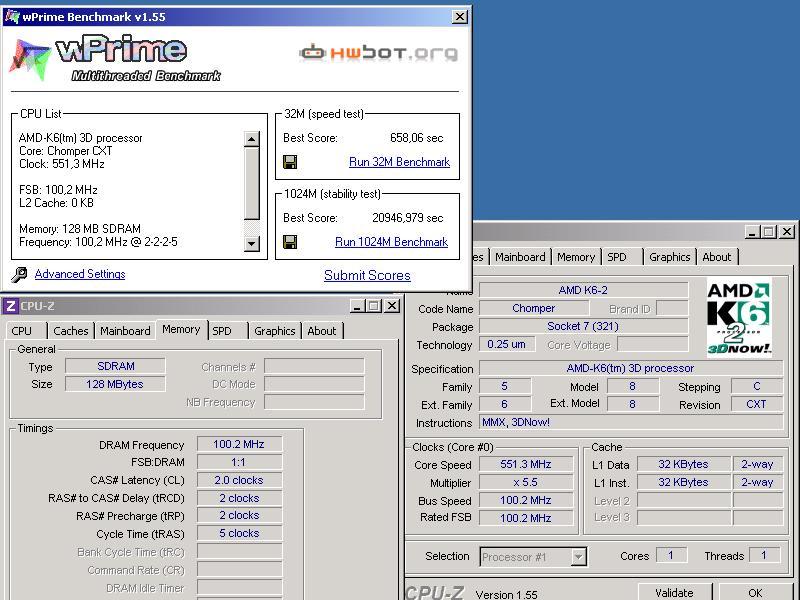Minimize the front CPU-Z Memory window
Image resolution: width=800 pixels, height=600 pixels.
click(x=357, y=306)
